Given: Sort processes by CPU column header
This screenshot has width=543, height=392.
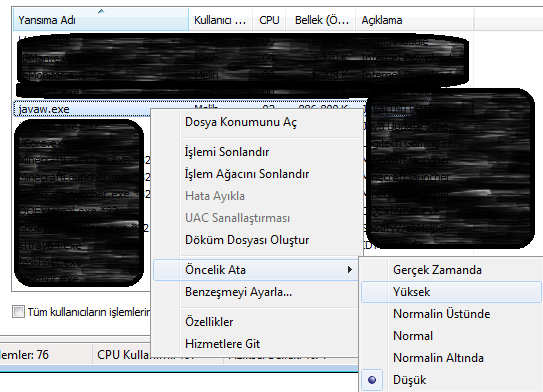Looking at the screenshot, I should tap(269, 20).
